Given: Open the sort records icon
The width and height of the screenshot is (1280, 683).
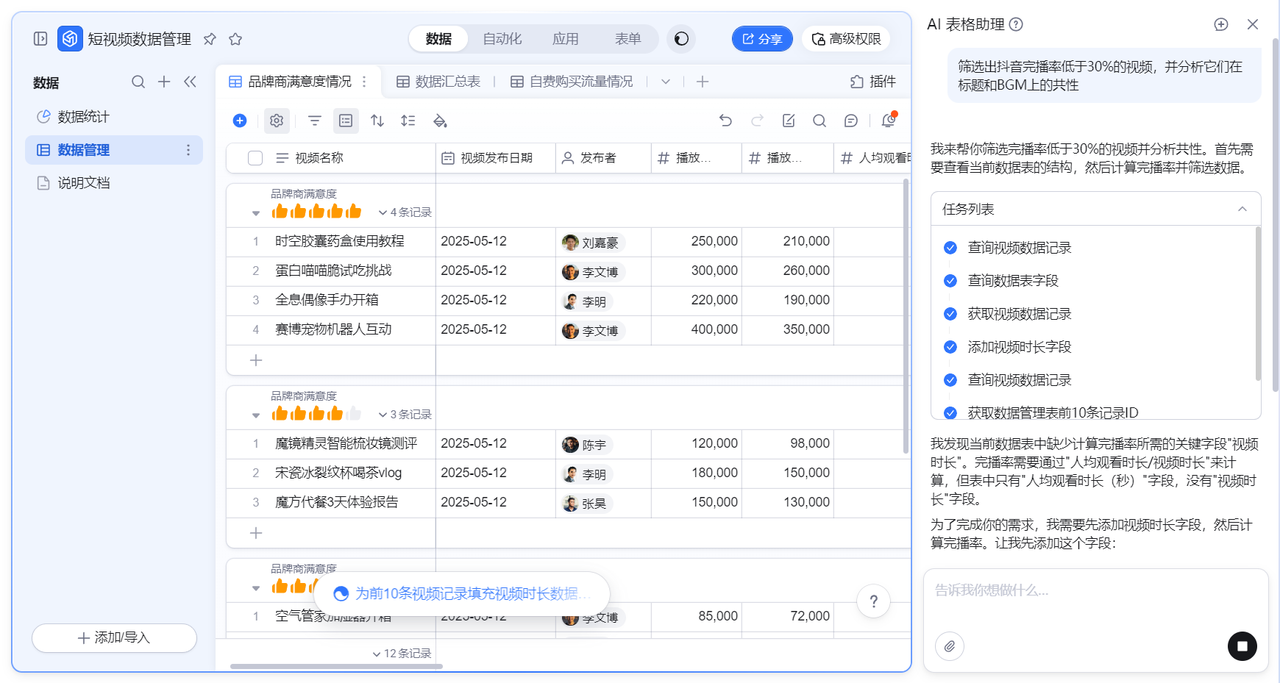Looking at the screenshot, I should pos(377,121).
